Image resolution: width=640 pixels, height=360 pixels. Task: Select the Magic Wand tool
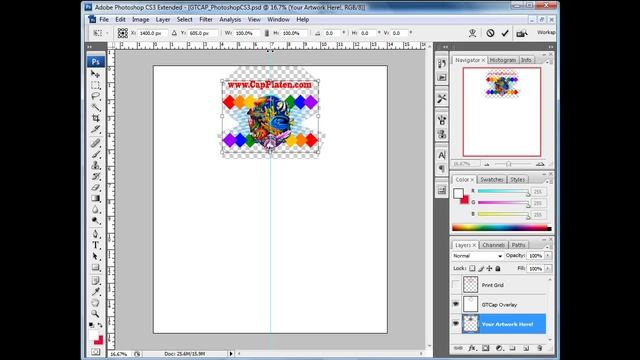[96, 107]
